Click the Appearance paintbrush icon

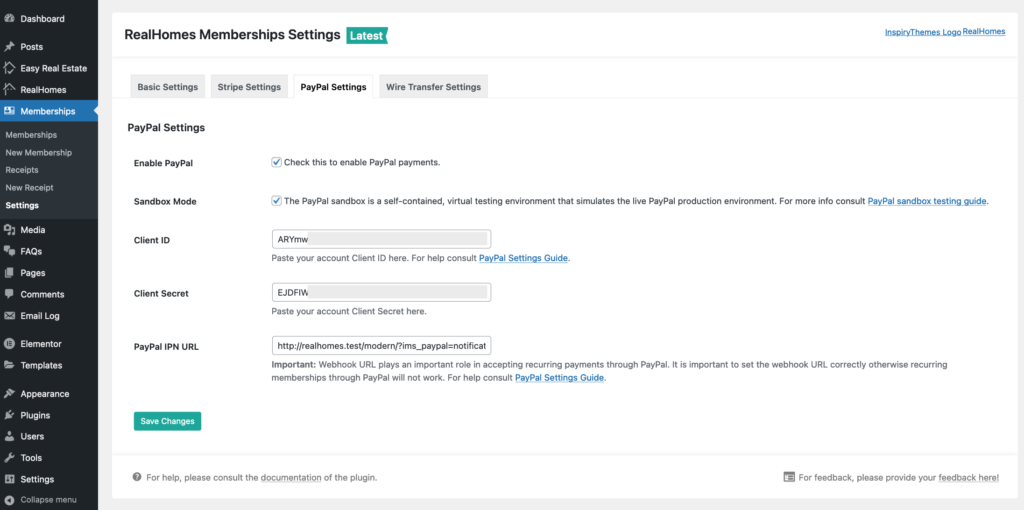9,394
